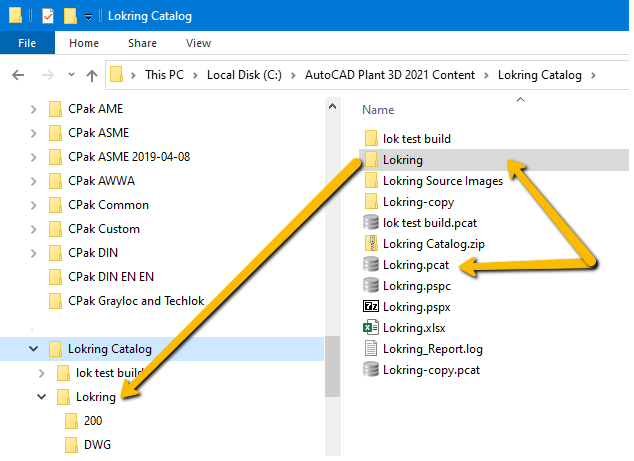Switch to the Home ribbon tab

click(84, 43)
